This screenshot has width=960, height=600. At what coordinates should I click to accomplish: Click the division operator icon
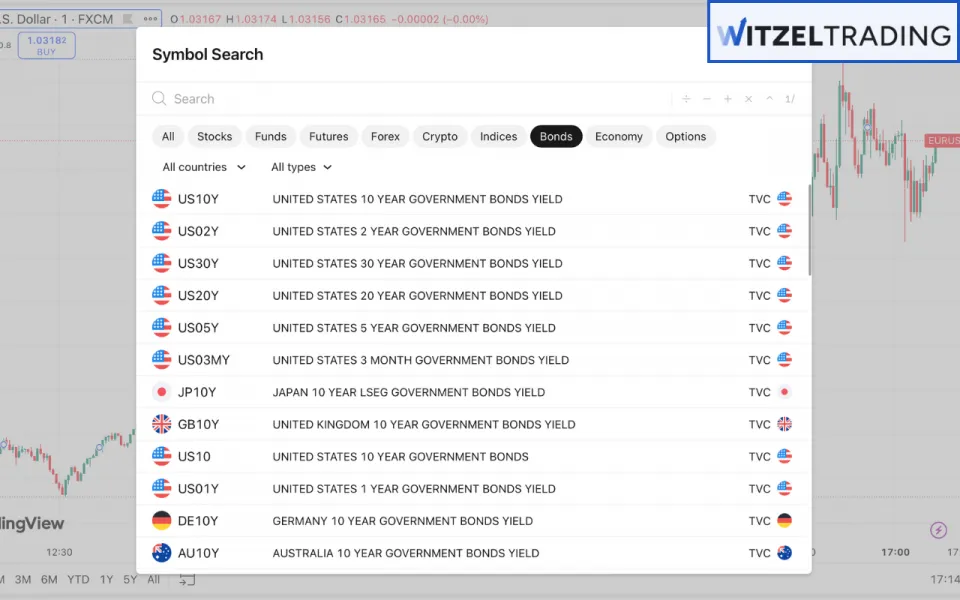click(x=686, y=99)
